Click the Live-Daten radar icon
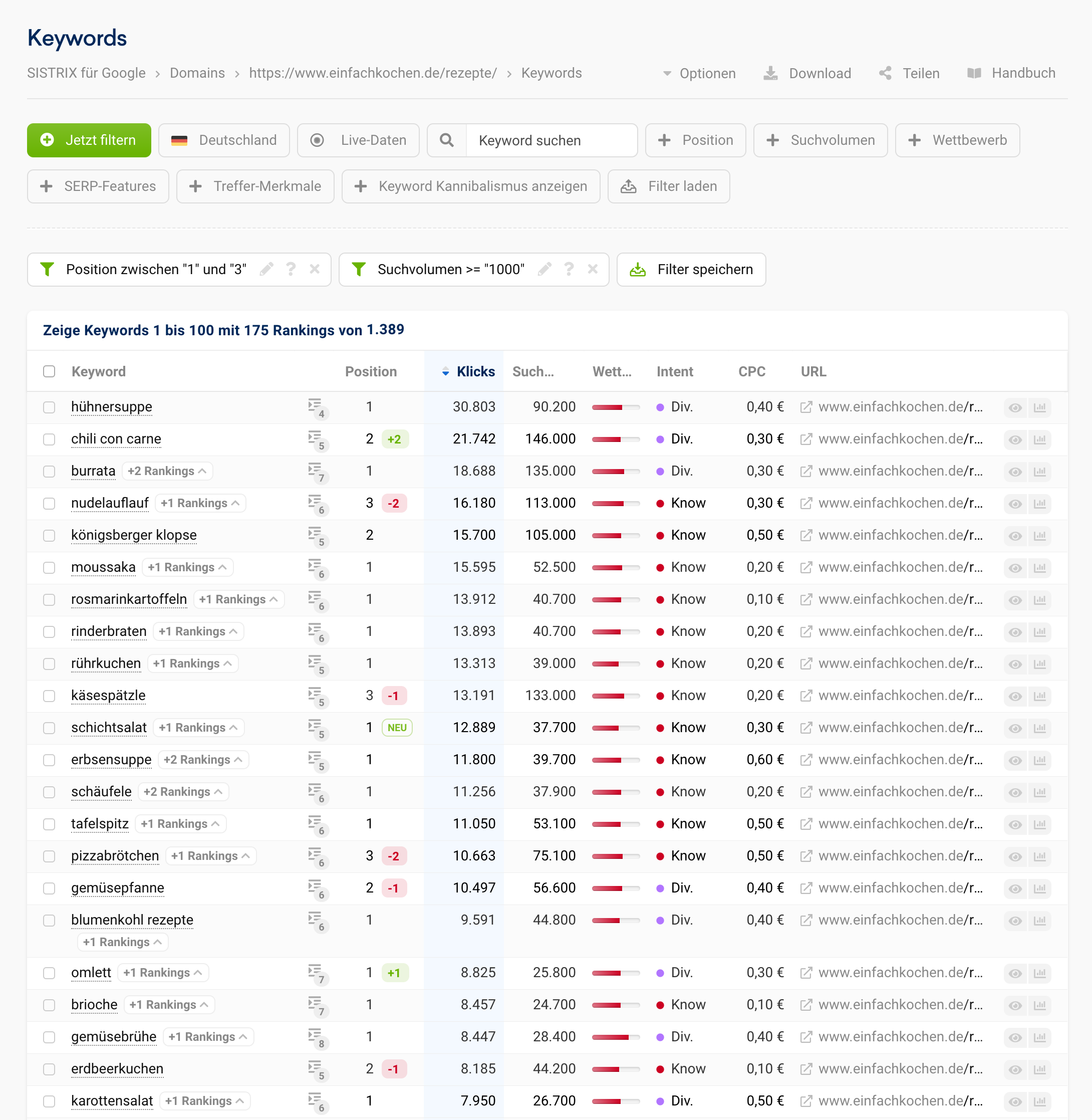 [x=319, y=140]
